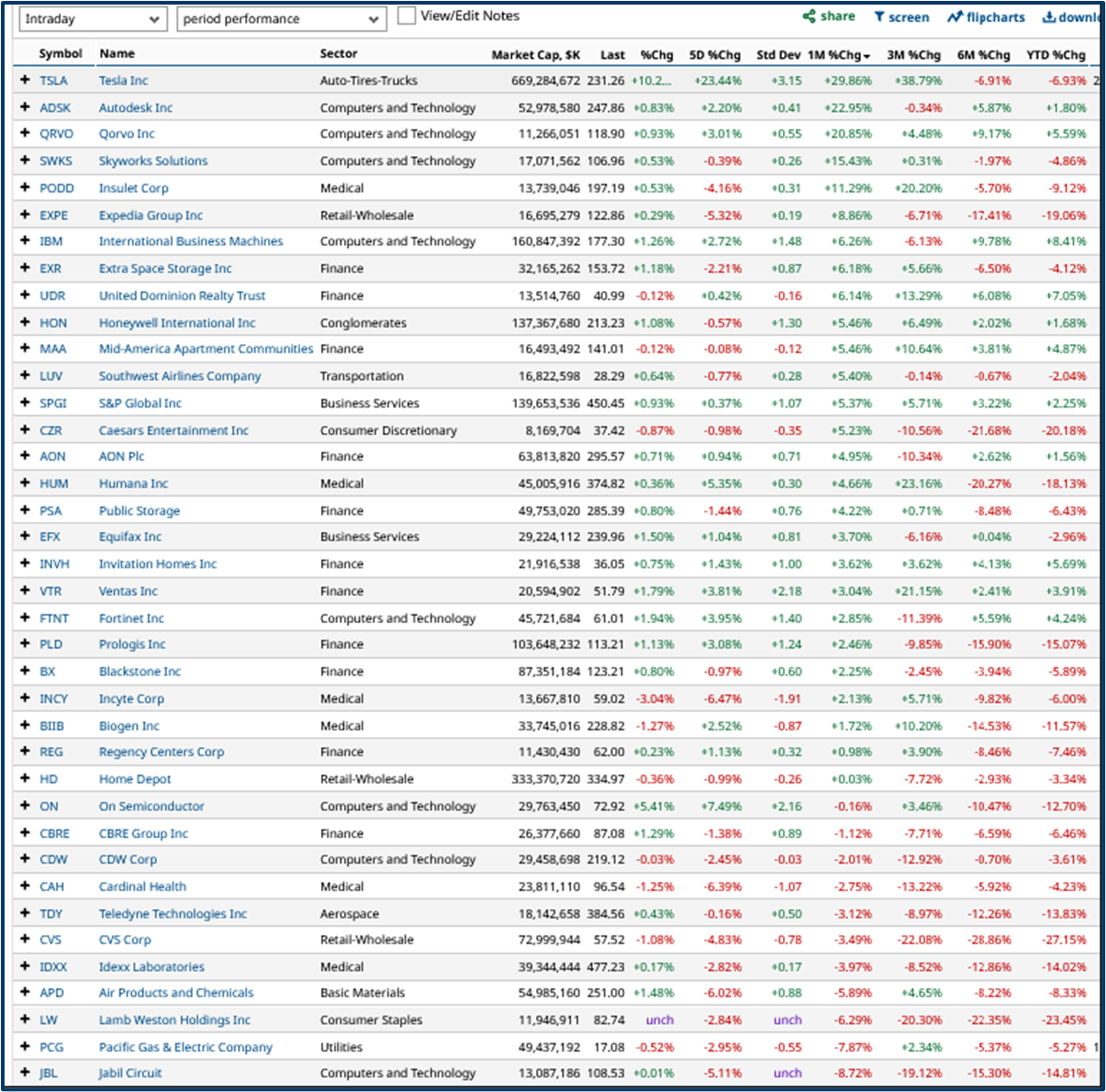The image size is (1106, 1092).
Task: Click the plus icon beside HUM
Action: coord(25,484)
